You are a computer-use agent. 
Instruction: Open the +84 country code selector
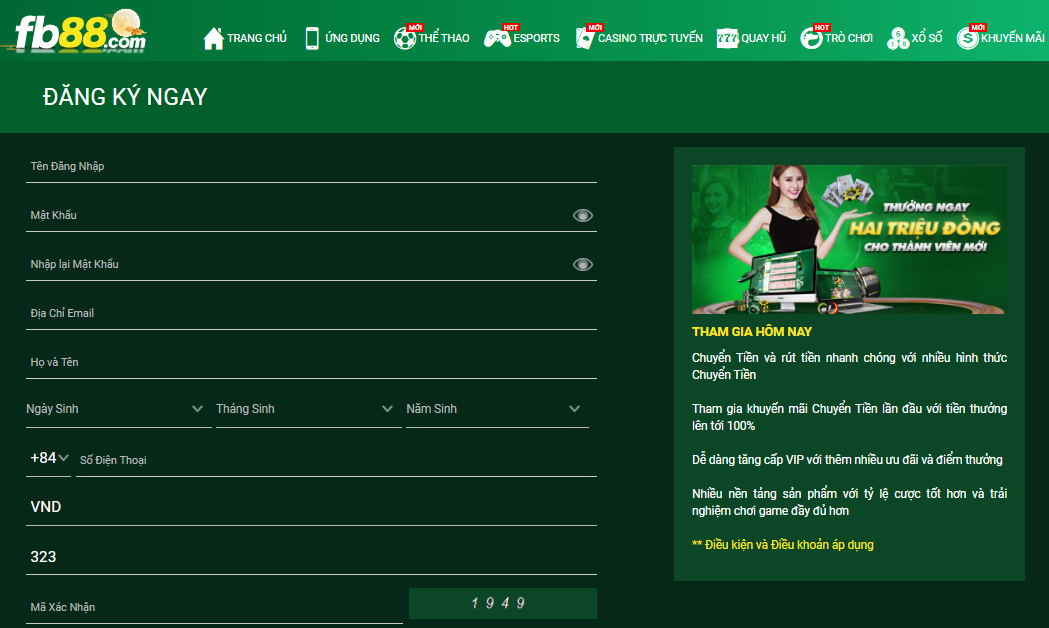[x=49, y=458]
